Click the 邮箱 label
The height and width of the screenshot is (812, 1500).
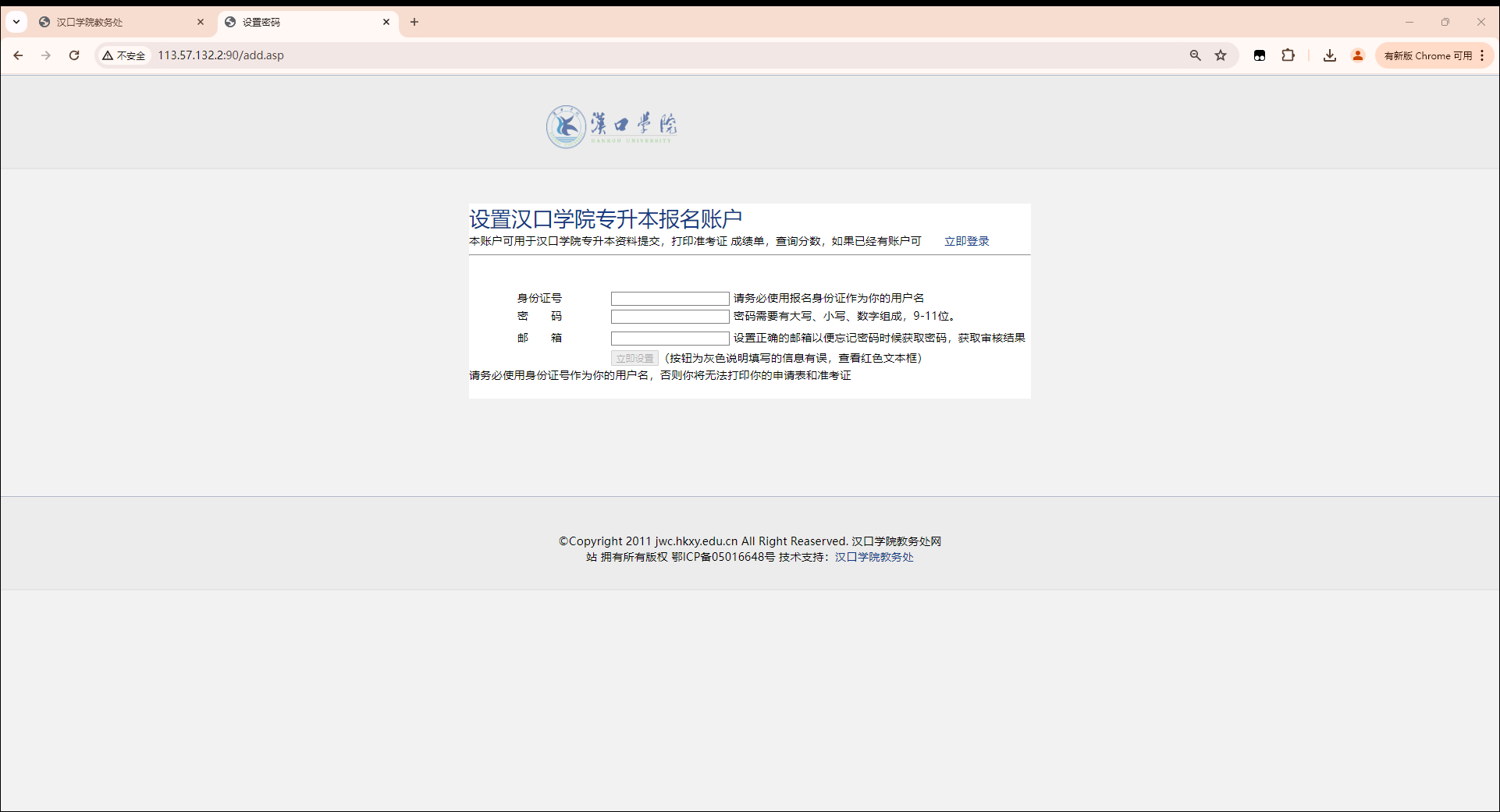point(539,338)
